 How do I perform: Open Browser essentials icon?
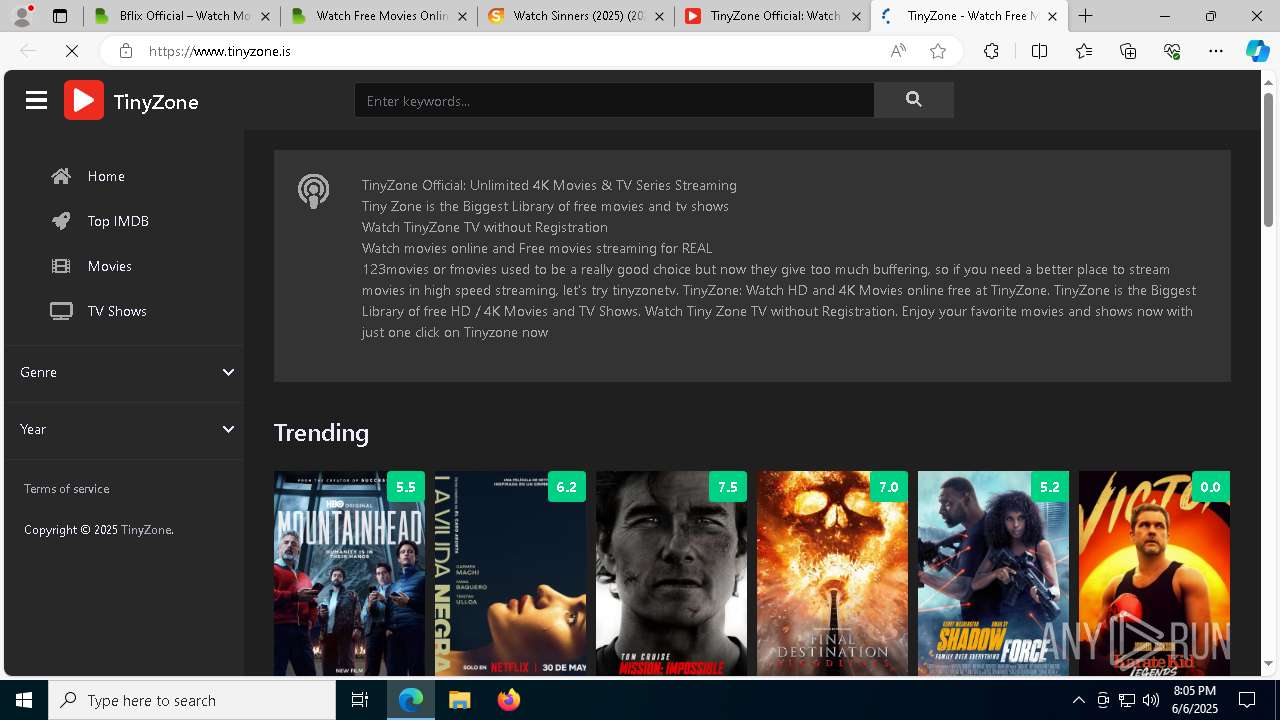click(1172, 51)
